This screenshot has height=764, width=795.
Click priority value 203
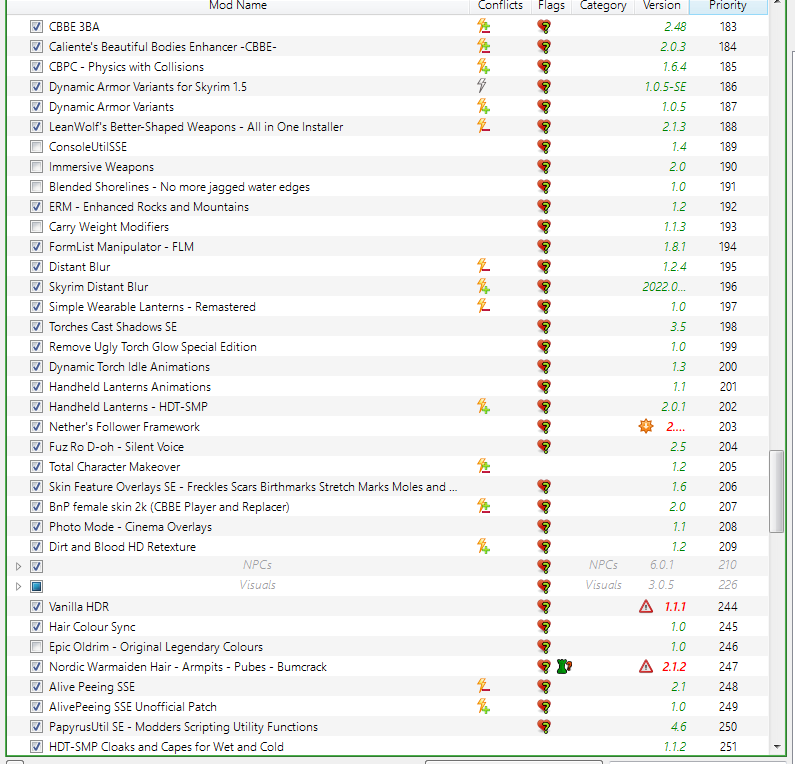(x=728, y=426)
